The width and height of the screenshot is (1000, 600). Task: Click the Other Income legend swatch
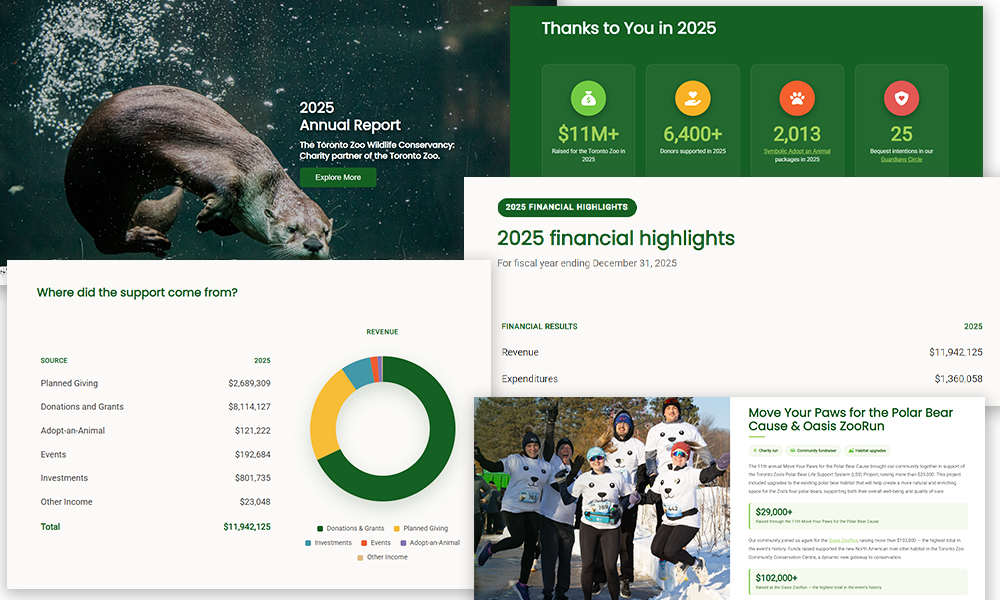point(360,558)
